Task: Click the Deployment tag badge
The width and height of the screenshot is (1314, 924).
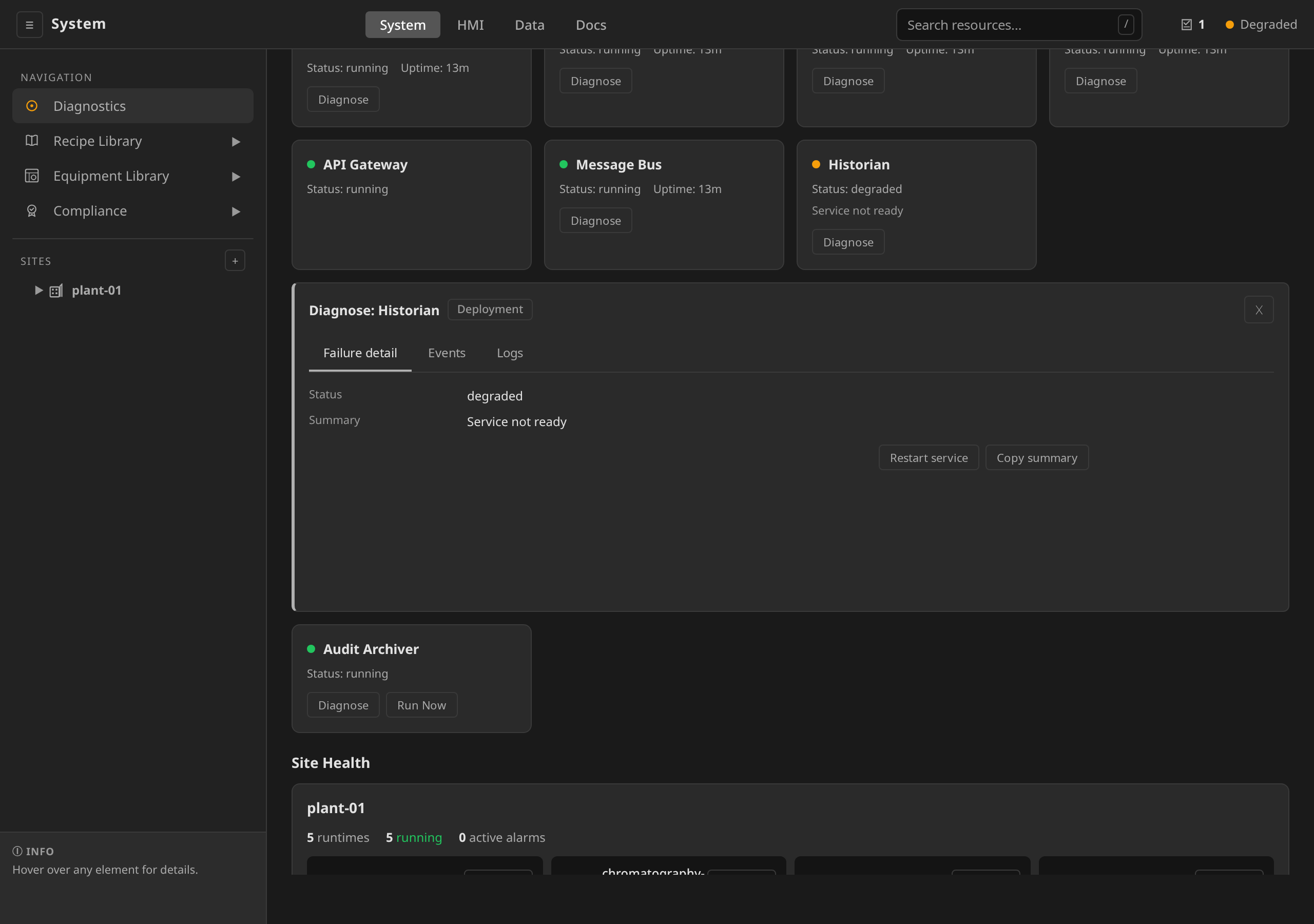Action: click(x=490, y=309)
